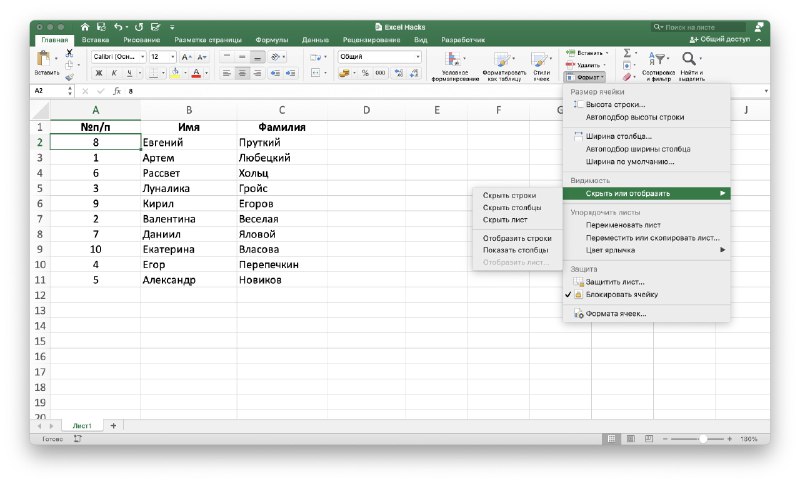The height and width of the screenshot is (484, 800).
Task: Align text to the bottom
Action: coord(258,57)
